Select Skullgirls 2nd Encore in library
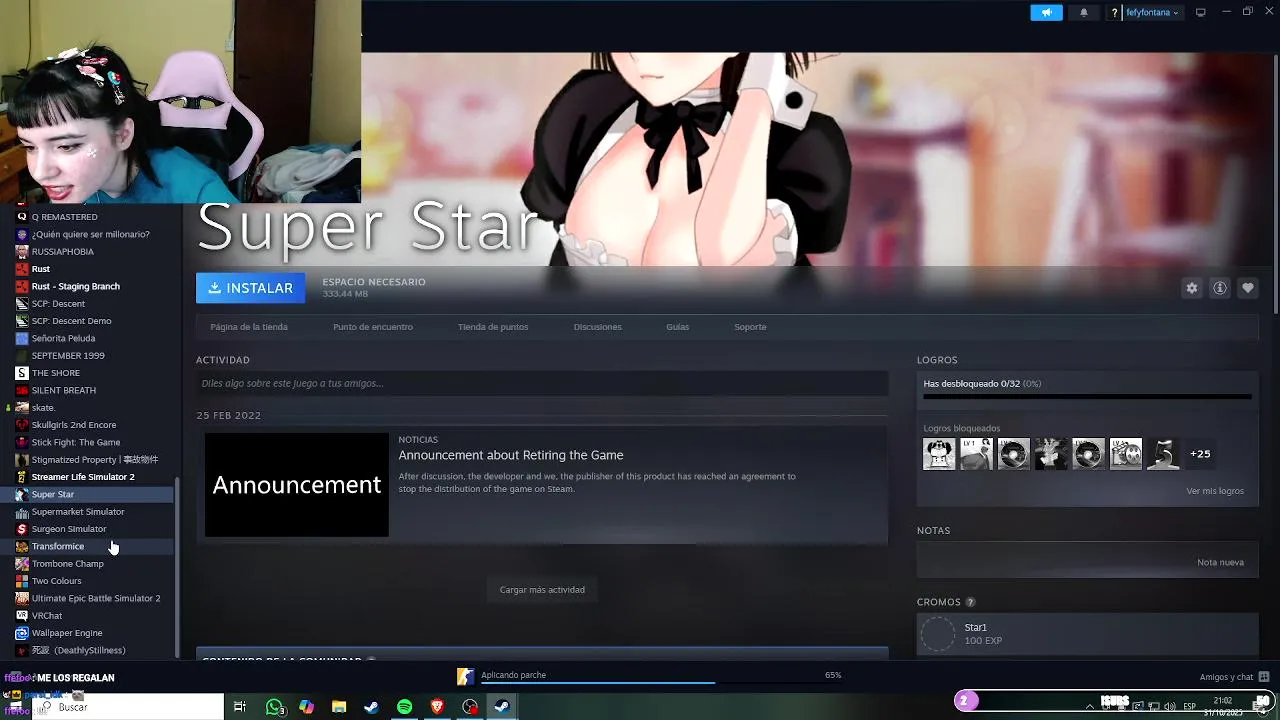This screenshot has height=720, width=1280. click(x=73, y=425)
